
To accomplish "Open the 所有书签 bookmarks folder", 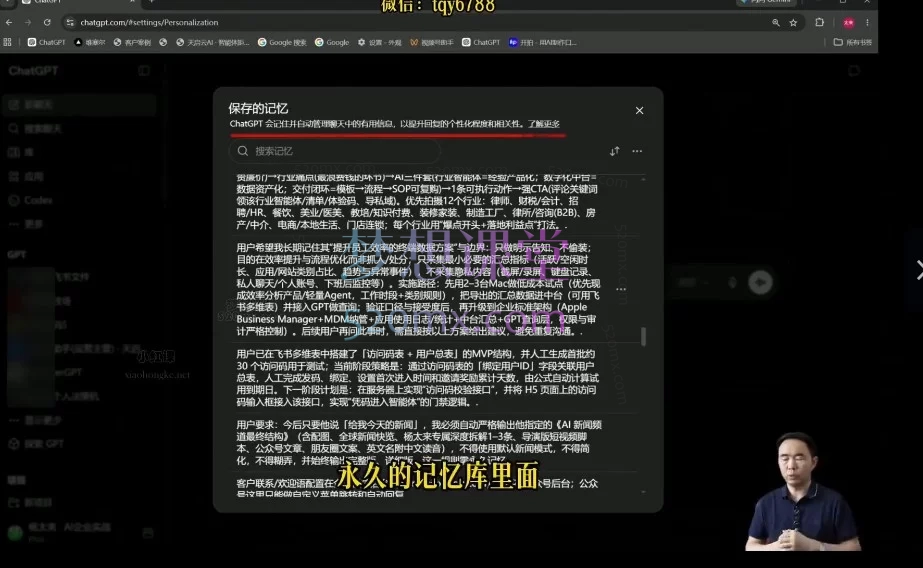I will [852, 42].
